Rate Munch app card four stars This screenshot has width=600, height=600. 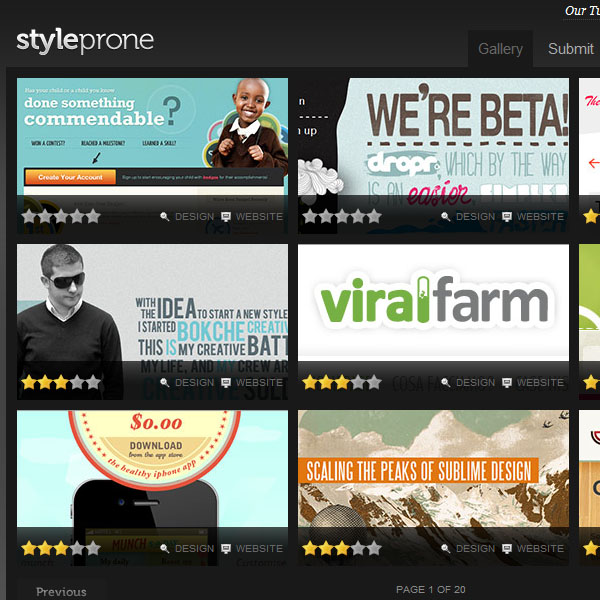pyautogui.click(x=77, y=548)
